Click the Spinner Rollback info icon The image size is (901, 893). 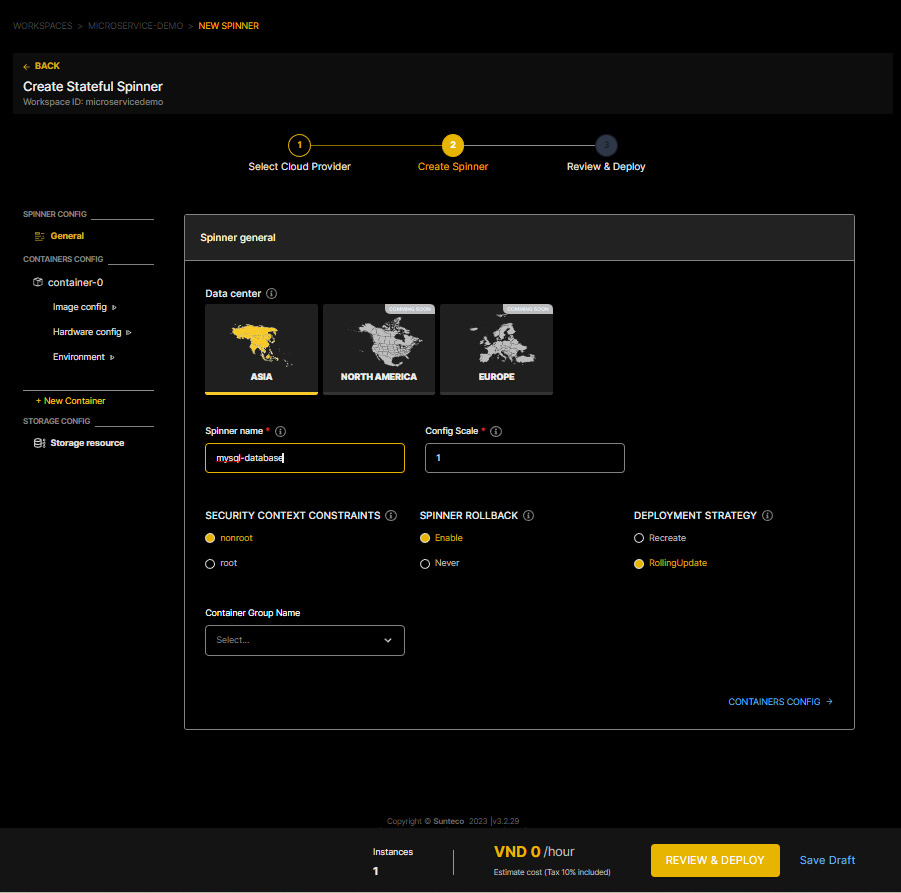tap(528, 516)
